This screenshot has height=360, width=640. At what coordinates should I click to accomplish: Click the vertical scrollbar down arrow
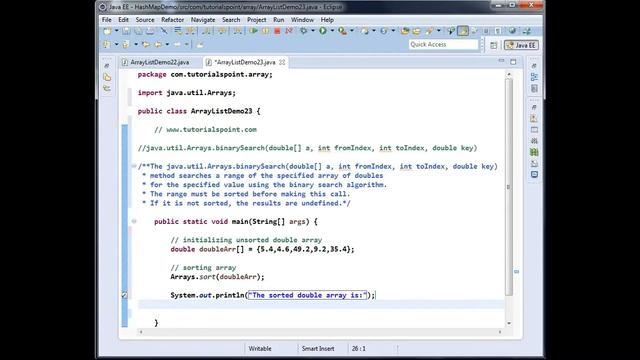pos(509,323)
